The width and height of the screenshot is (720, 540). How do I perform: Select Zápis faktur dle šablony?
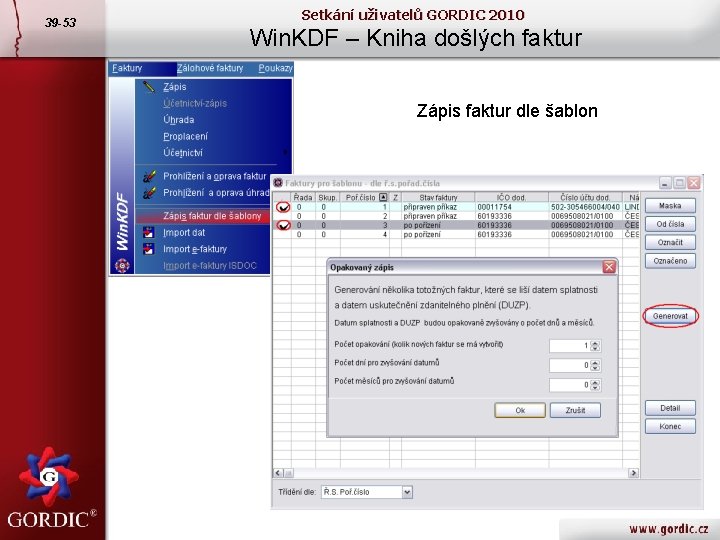point(212,216)
